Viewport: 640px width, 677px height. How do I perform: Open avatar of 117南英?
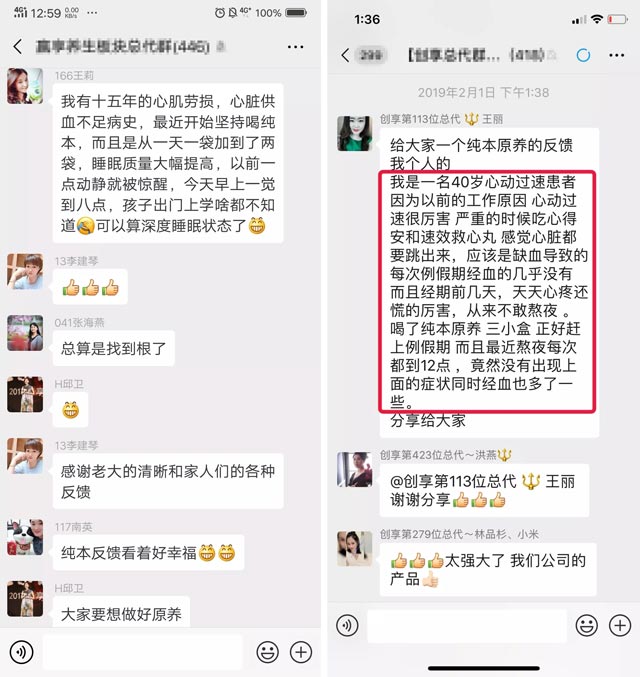(x=25, y=537)
